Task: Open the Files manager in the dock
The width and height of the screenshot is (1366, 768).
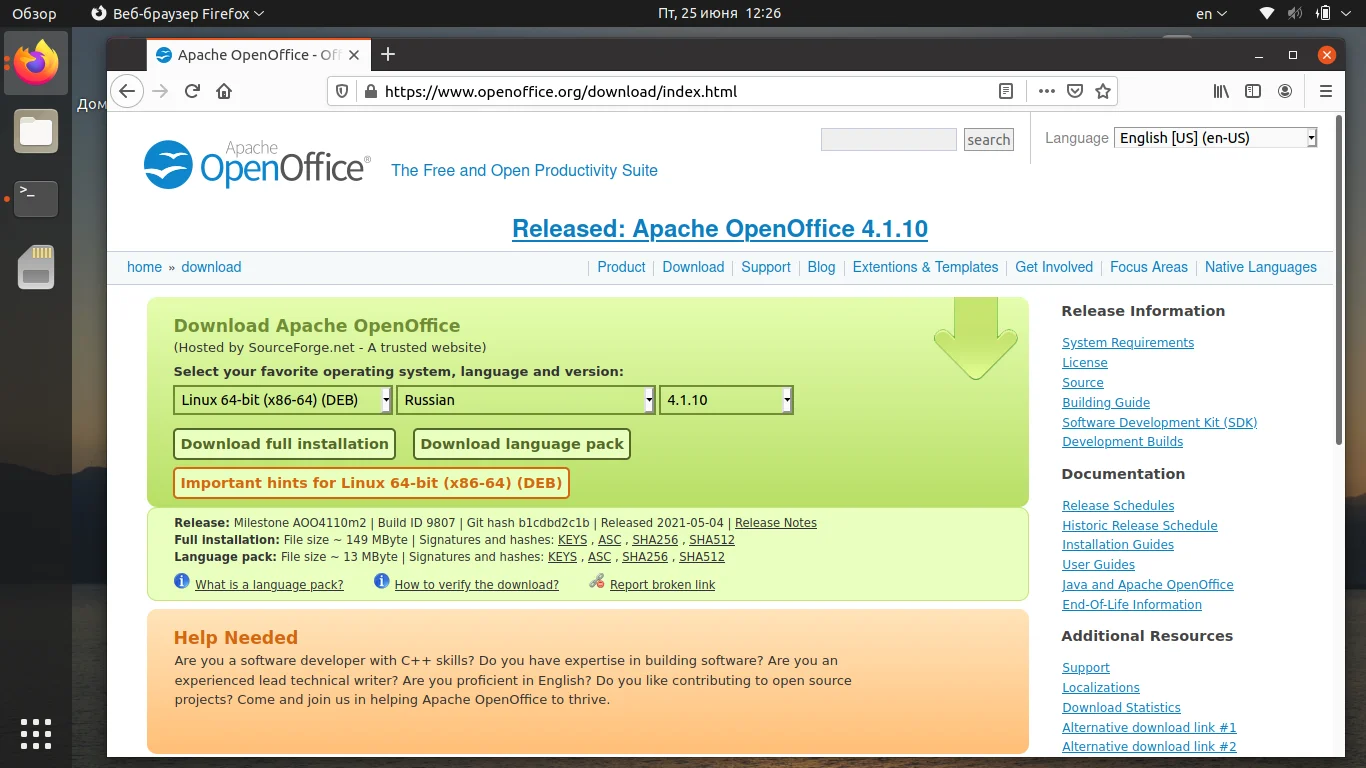Action: pyautogui.click(x=36, y=131)
